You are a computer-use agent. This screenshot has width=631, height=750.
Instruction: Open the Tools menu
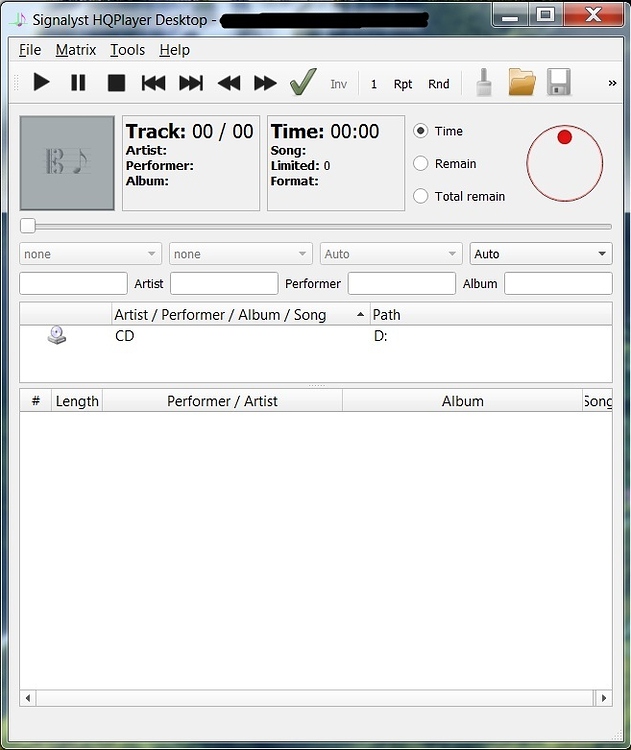(127, 50)
